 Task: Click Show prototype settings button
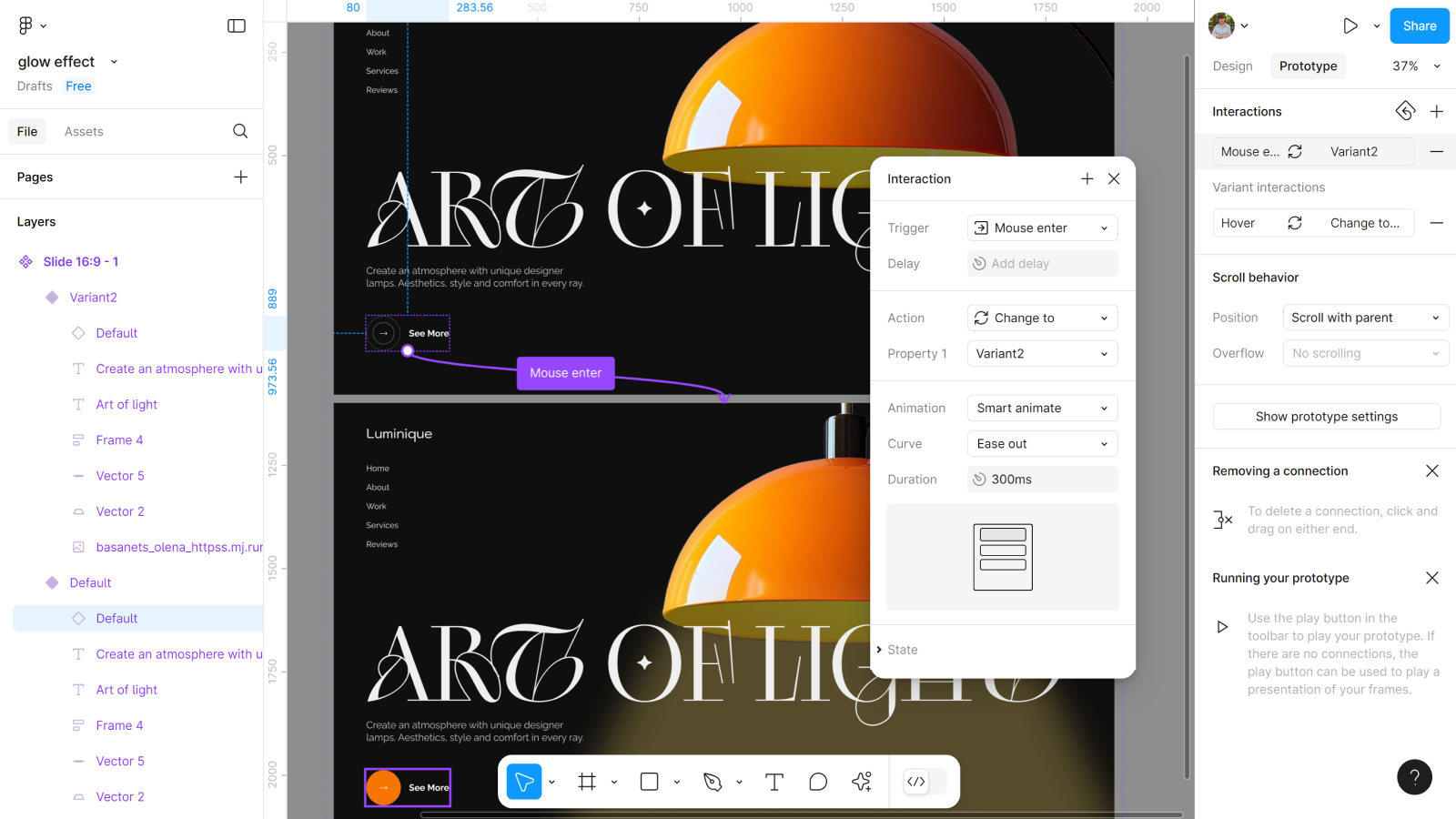click(x=1326, y=417)
